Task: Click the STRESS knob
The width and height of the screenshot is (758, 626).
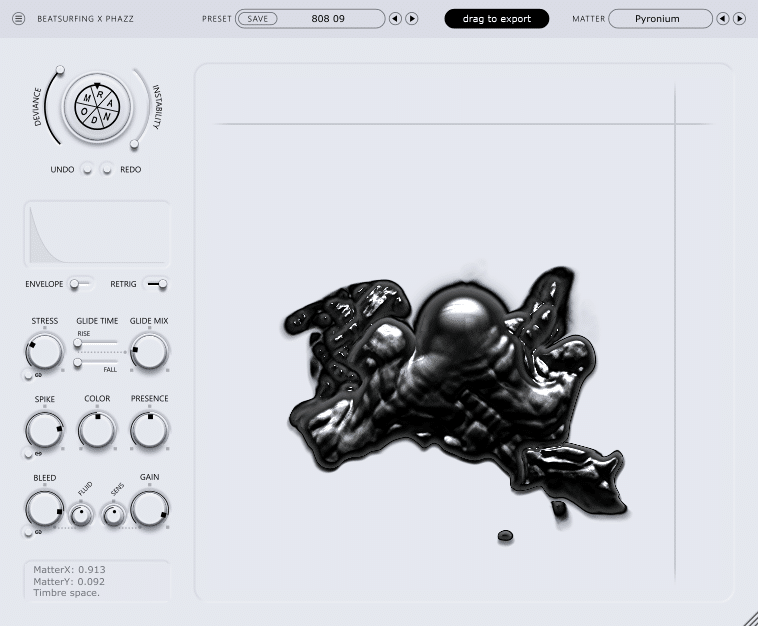Action: [44, 351]
